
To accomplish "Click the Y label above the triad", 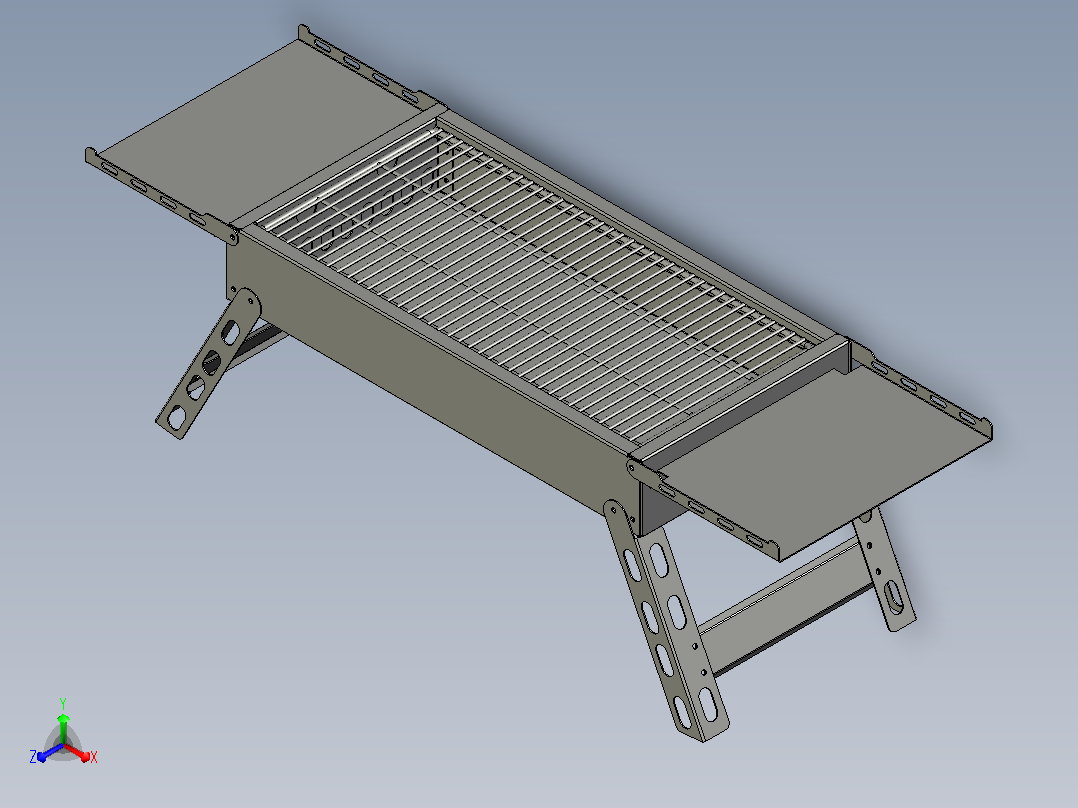I will [63, 704].
